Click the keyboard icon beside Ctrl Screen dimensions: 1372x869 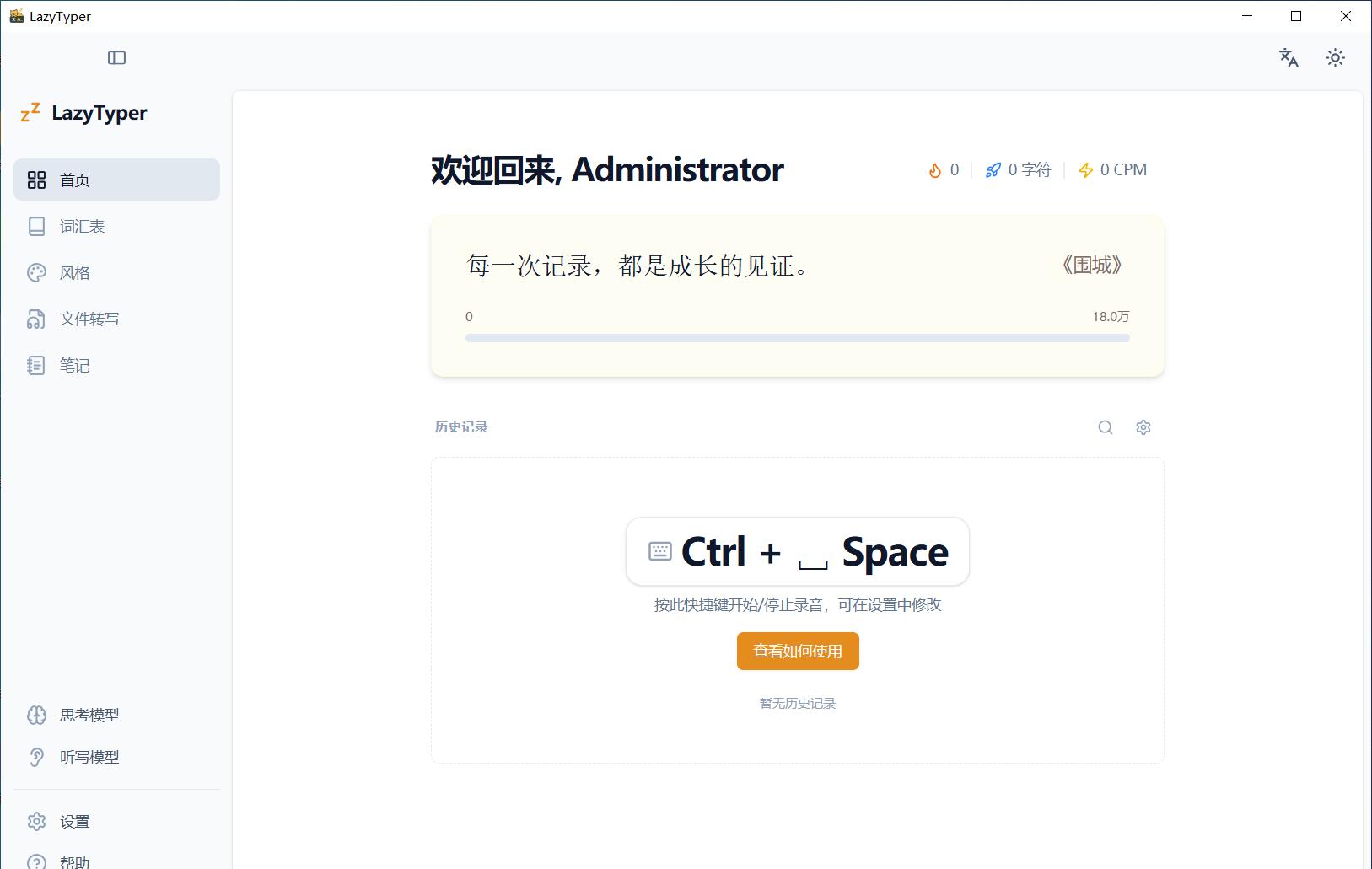tap(660, 551)
